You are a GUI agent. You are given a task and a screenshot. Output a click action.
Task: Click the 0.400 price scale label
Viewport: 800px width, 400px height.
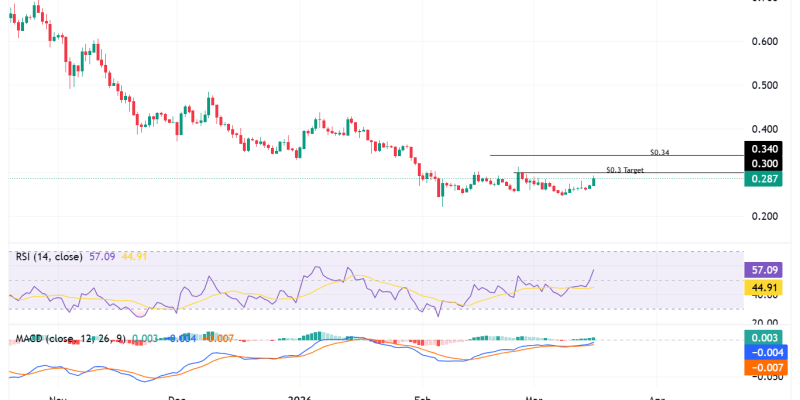tap(765, 129)
